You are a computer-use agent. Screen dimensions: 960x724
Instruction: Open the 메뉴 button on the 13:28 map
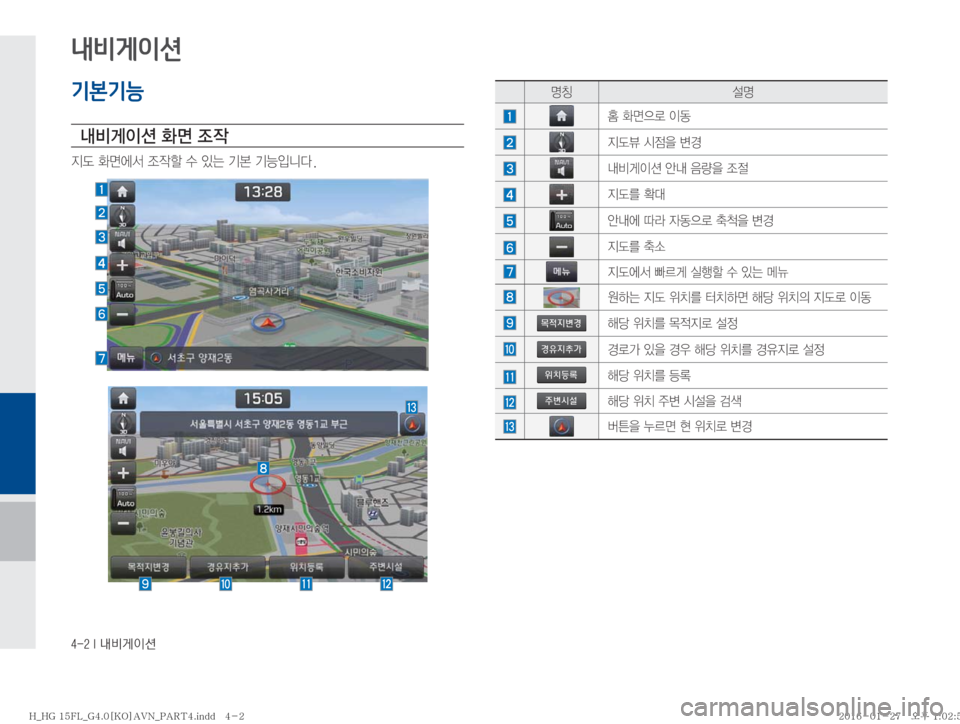[x=127, y=358]
